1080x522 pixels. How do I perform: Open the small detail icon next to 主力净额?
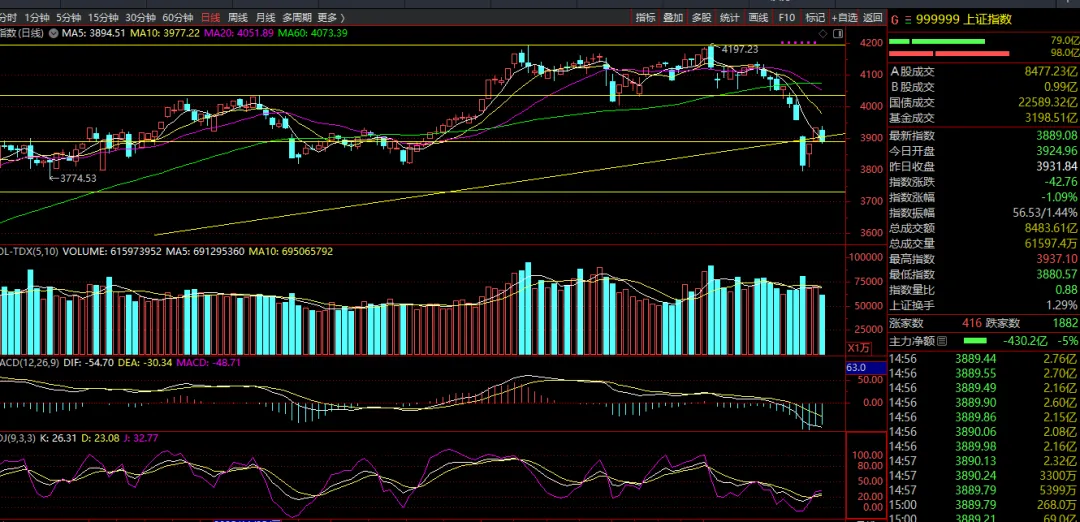[942, 341]
